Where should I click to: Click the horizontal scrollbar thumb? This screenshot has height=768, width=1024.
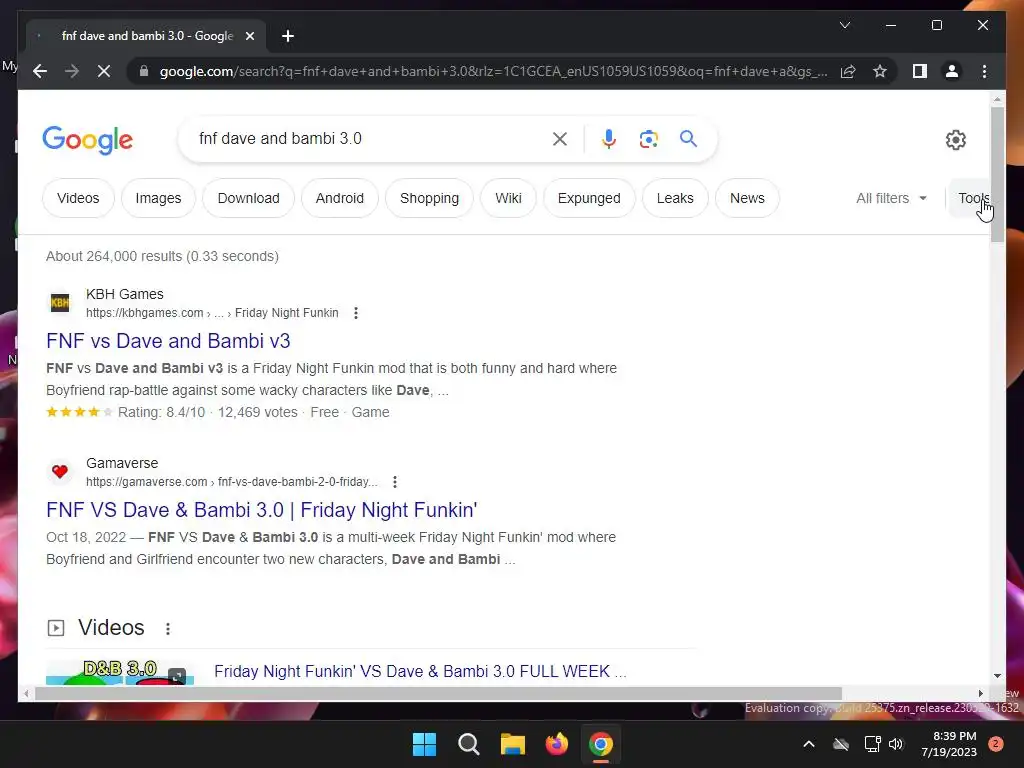point(438,694)
